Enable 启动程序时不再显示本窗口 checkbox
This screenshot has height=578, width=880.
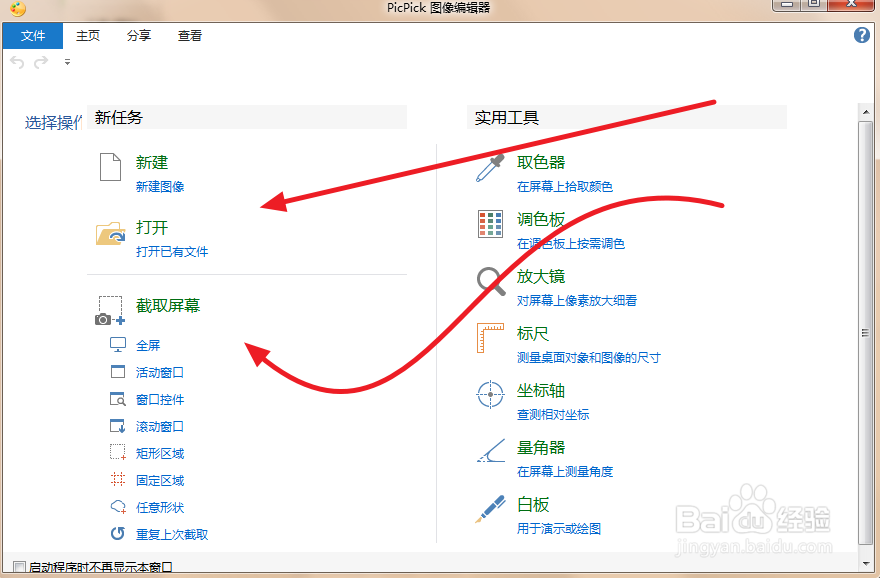19,564
